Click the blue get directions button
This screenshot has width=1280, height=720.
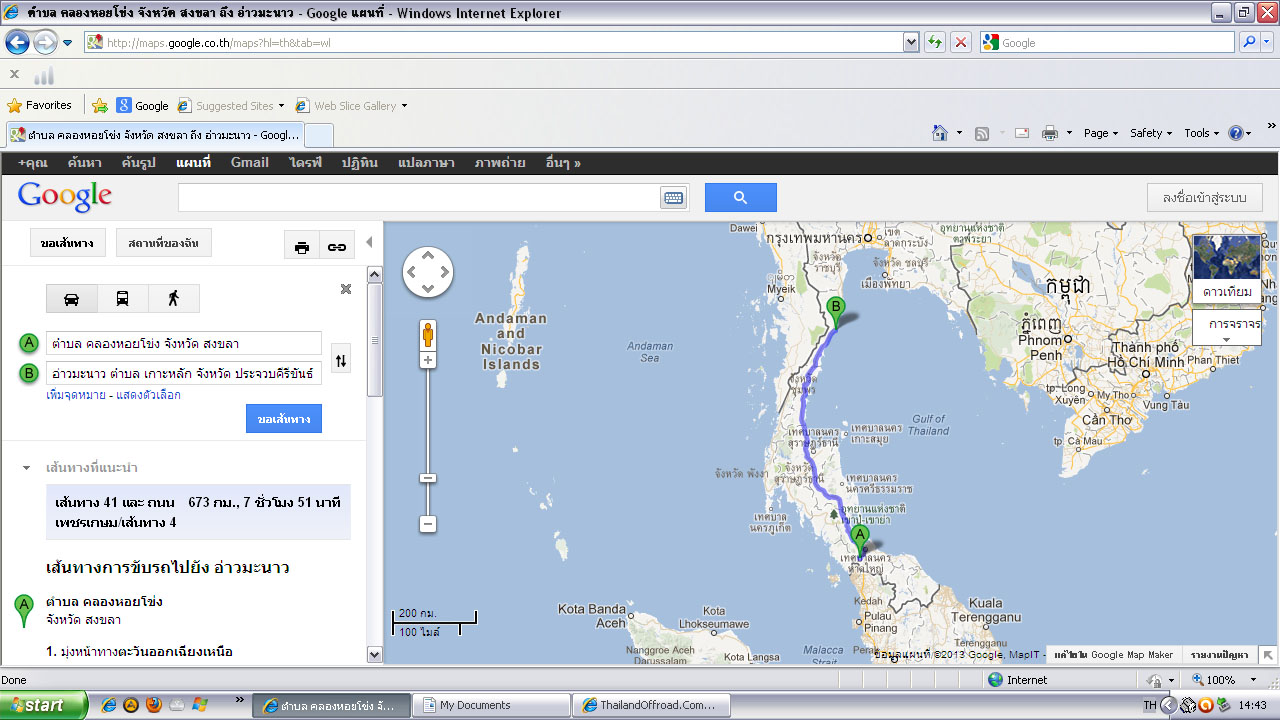[x=284, y=419]
